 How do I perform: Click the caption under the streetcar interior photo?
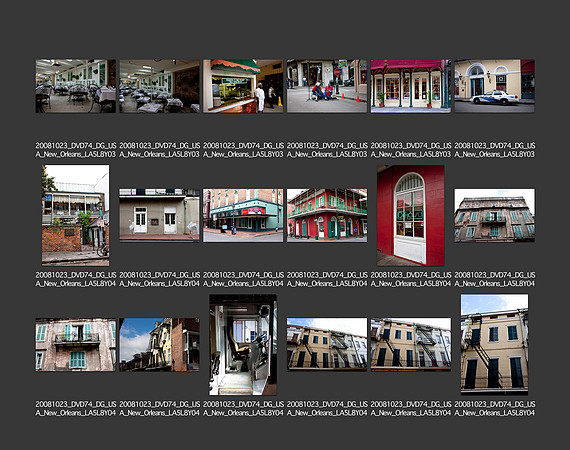244,409
